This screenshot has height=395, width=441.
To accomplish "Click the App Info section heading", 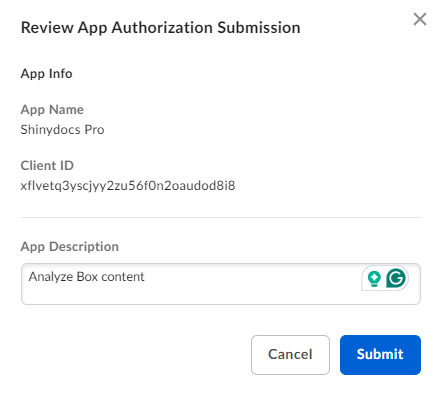I will click(x=46, y=74).
